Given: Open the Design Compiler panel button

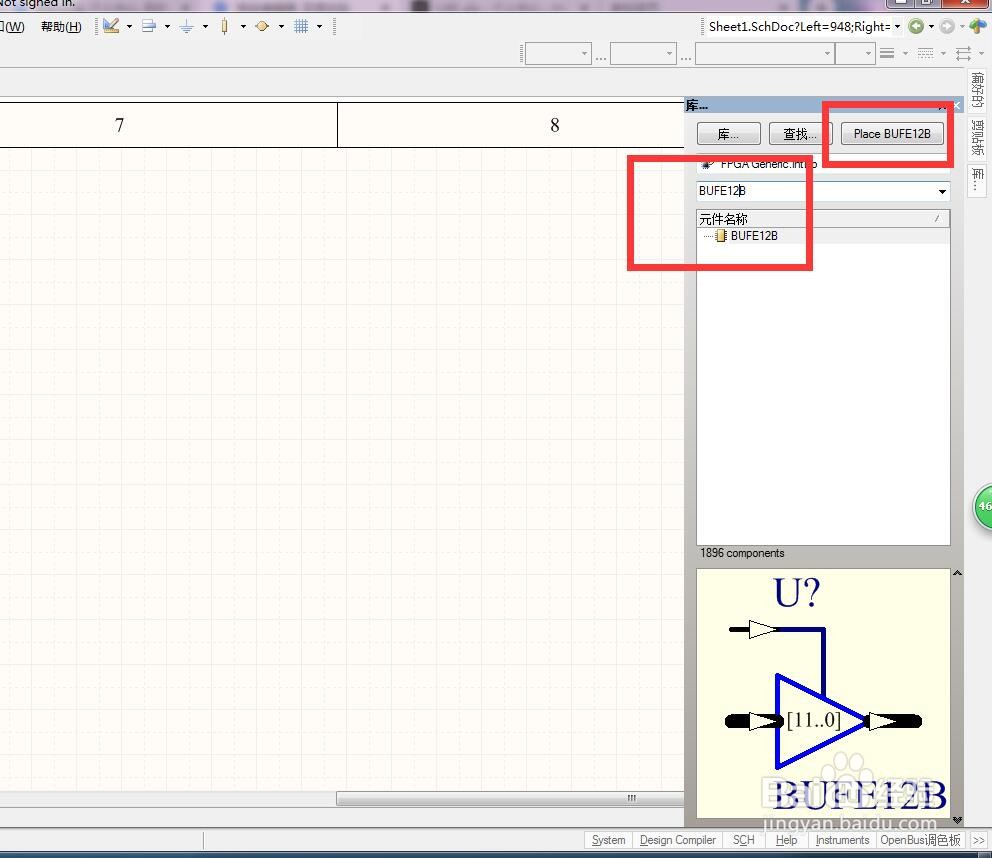Looking at the screenshot, I should coord(678,840).
